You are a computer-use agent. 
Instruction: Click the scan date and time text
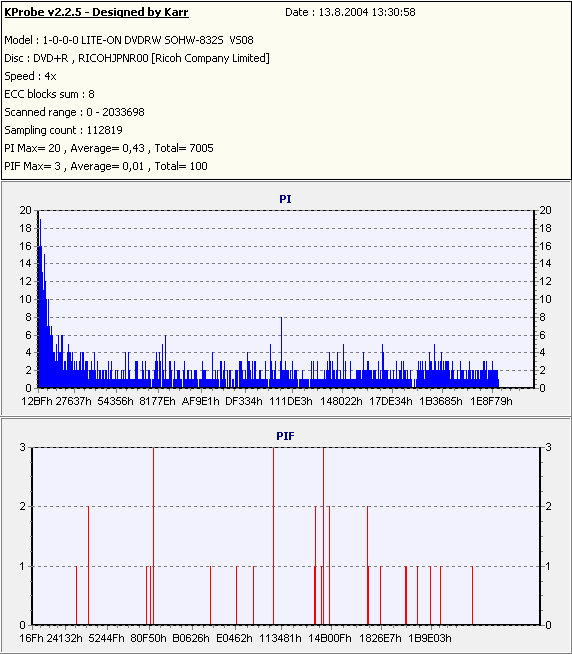pyautogui.click(x=350, y=12)
